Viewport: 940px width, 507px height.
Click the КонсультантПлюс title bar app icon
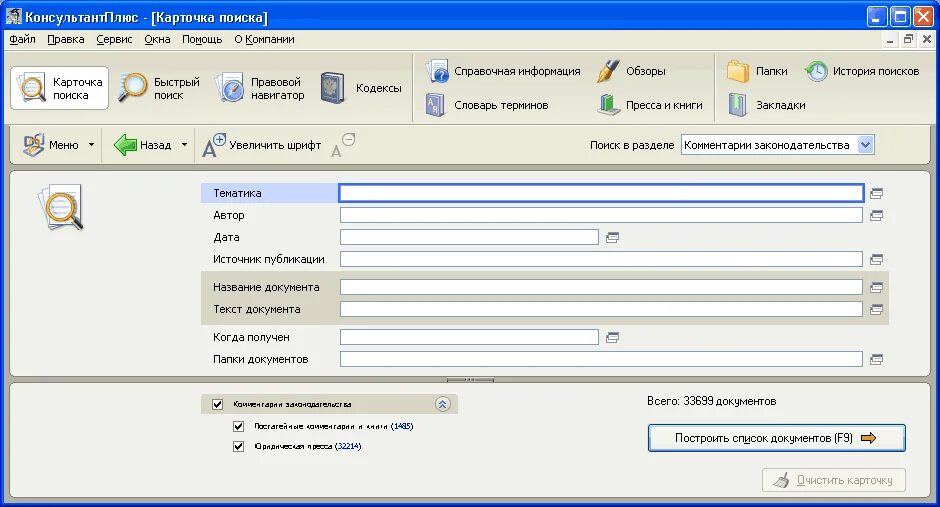click(14, 16)
